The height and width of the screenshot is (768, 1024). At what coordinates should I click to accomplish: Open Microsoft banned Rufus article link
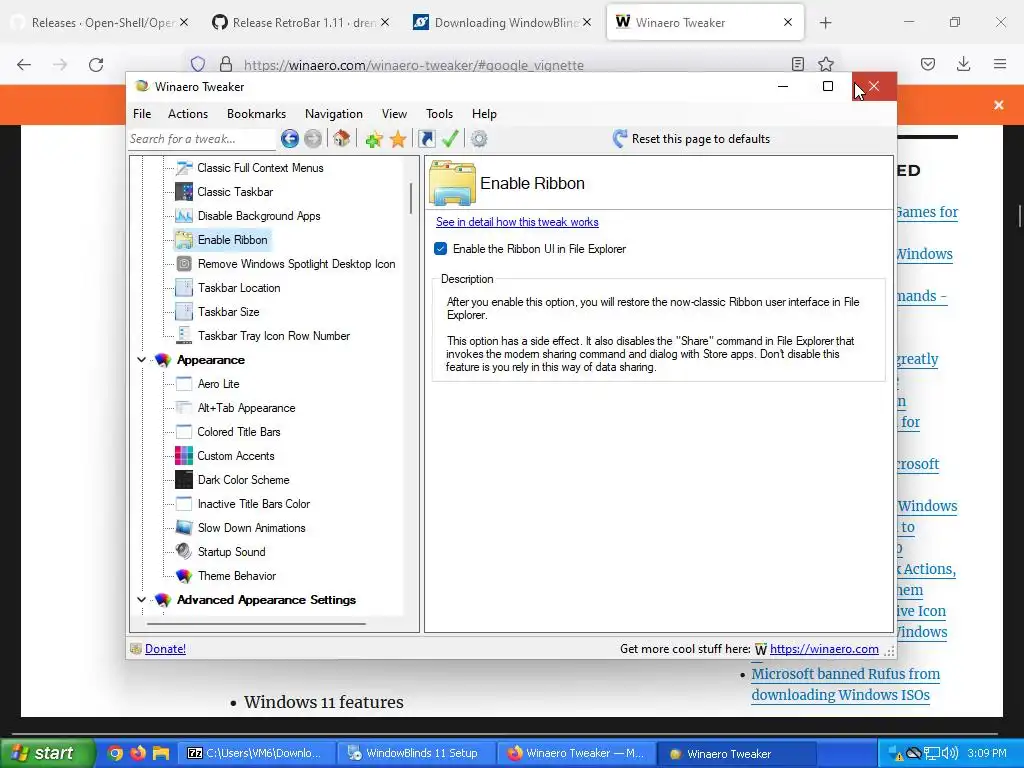point(846,684)
